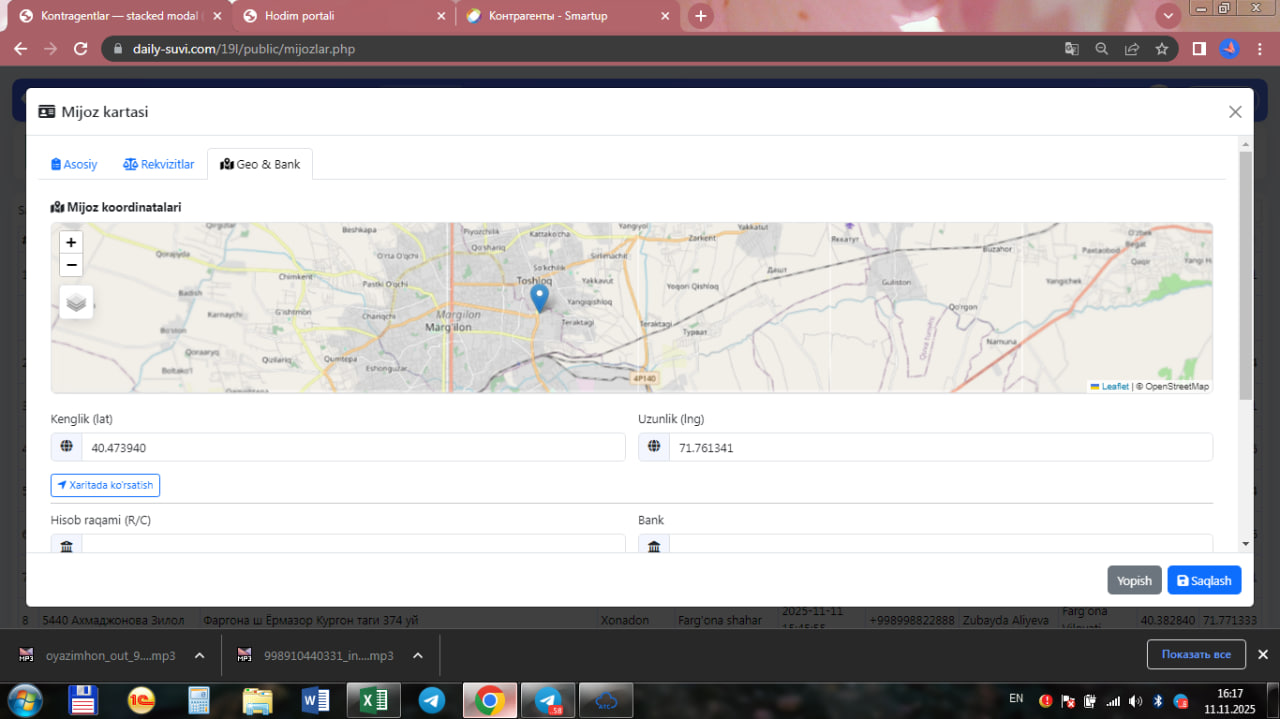Open the map layers control
Viewport: 1280px width, 719px height.
(76, 302)
